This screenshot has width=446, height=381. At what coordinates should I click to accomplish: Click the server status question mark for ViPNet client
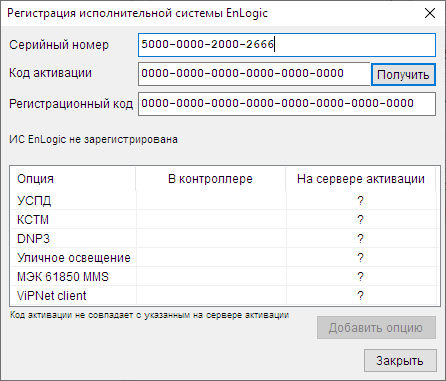click(360, 296)
